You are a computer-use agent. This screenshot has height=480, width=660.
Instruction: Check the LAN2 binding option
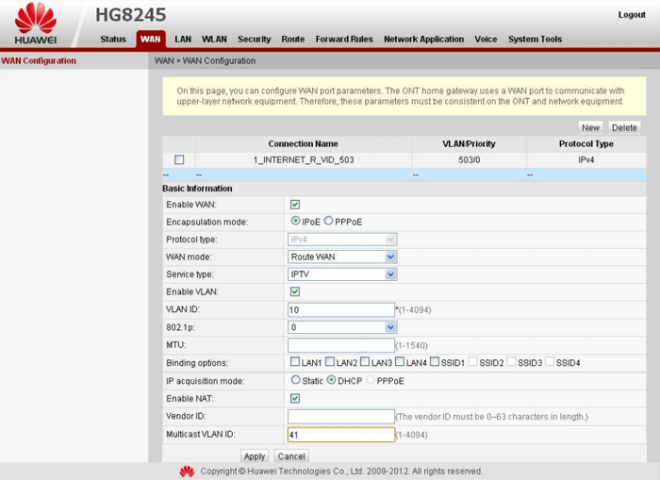[330, 362]
